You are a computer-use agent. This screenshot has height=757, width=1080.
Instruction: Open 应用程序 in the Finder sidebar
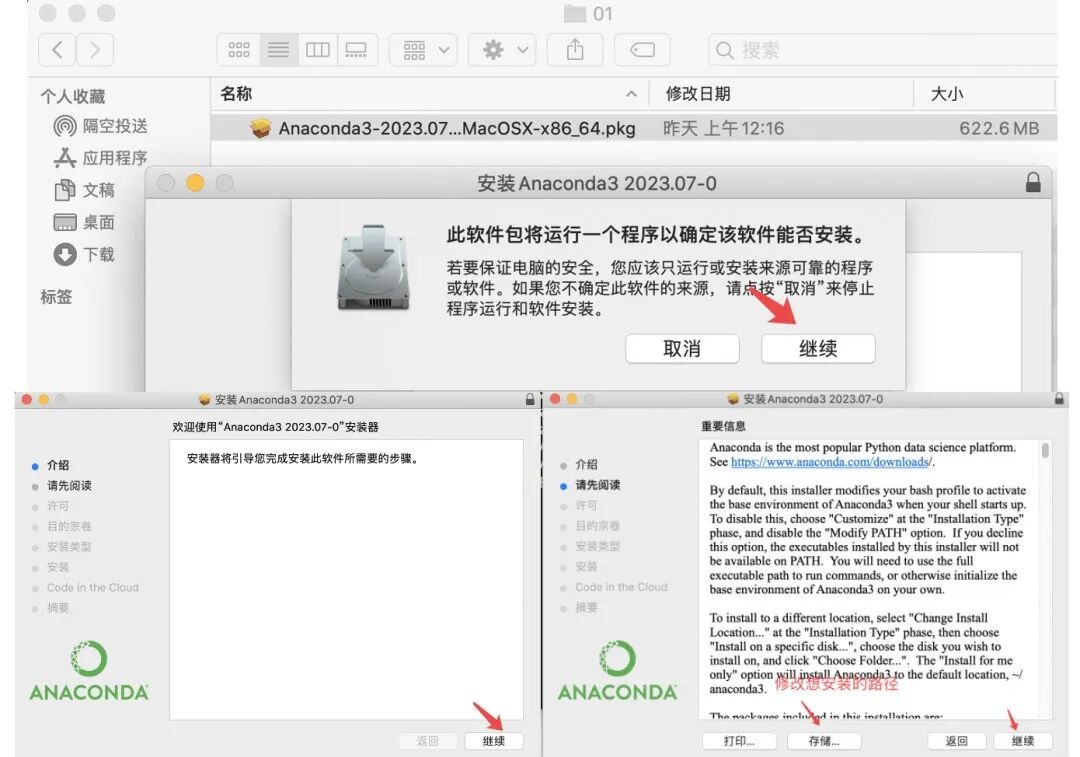click(101, 158)
